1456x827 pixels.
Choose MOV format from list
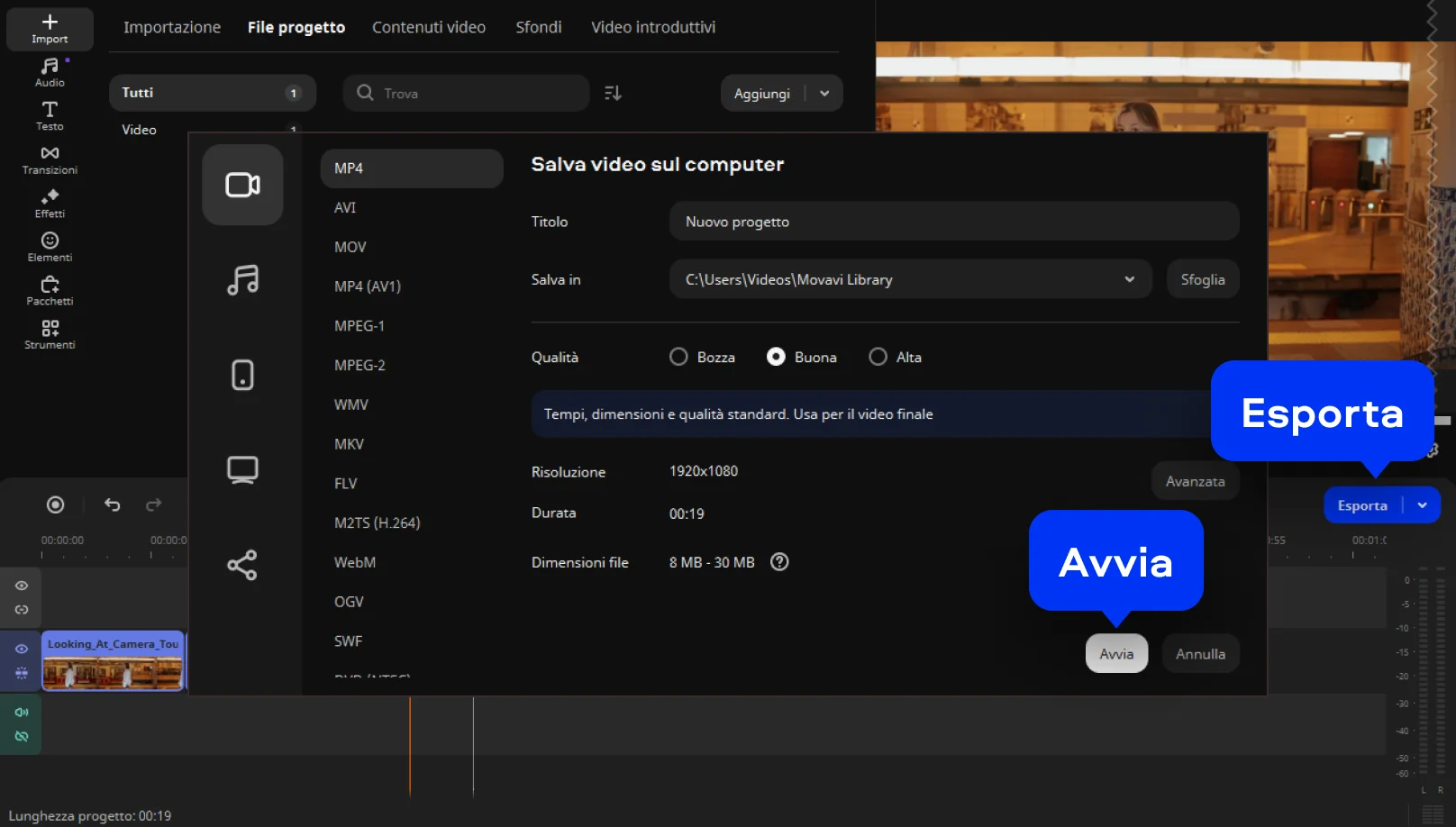pos(350,247)
